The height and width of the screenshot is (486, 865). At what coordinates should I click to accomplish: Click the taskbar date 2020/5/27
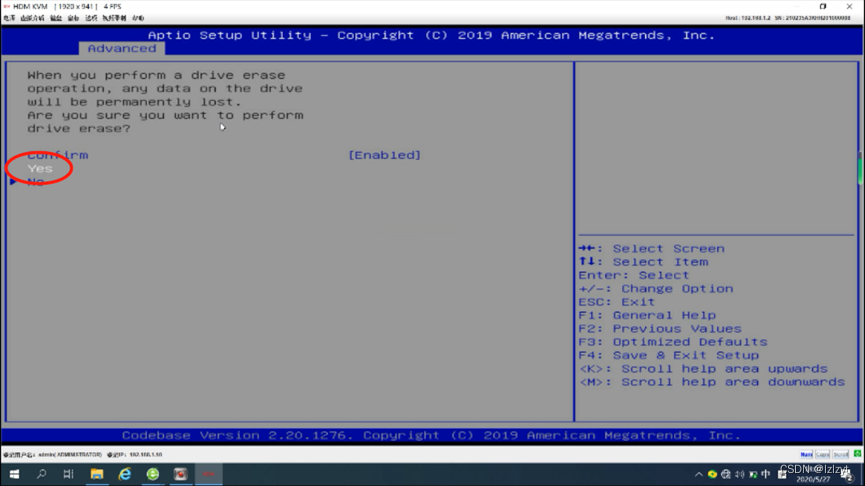pyautogui.click(x=813, y=480)
